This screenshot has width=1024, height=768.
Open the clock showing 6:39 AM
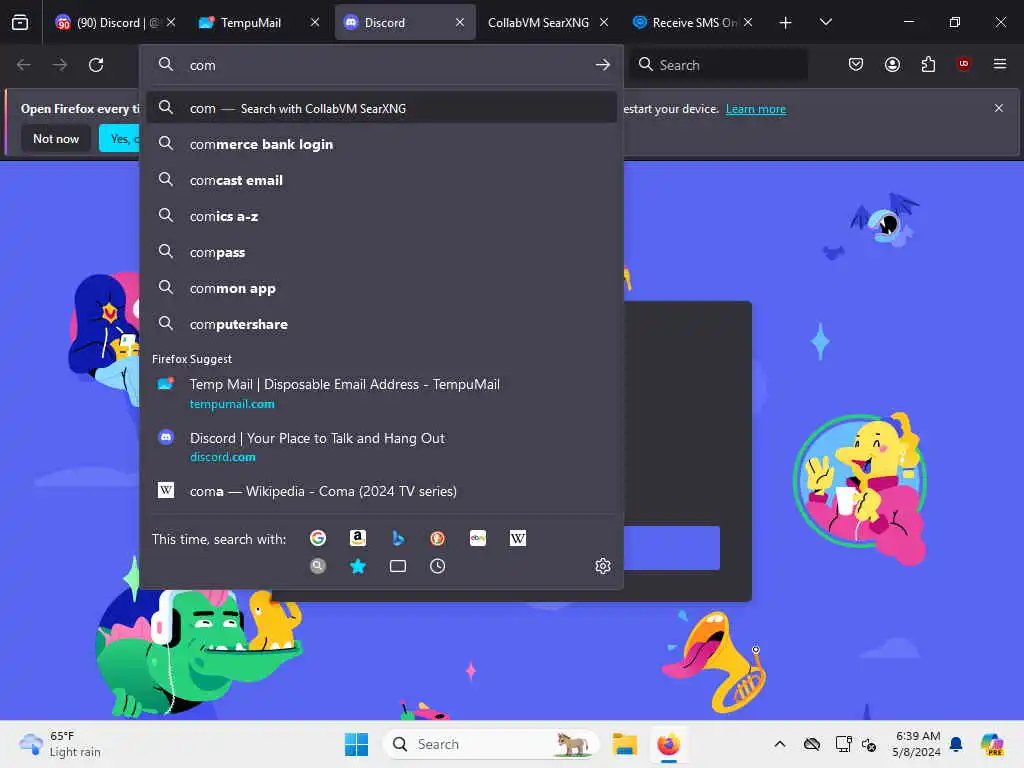(x=916, y=744)
